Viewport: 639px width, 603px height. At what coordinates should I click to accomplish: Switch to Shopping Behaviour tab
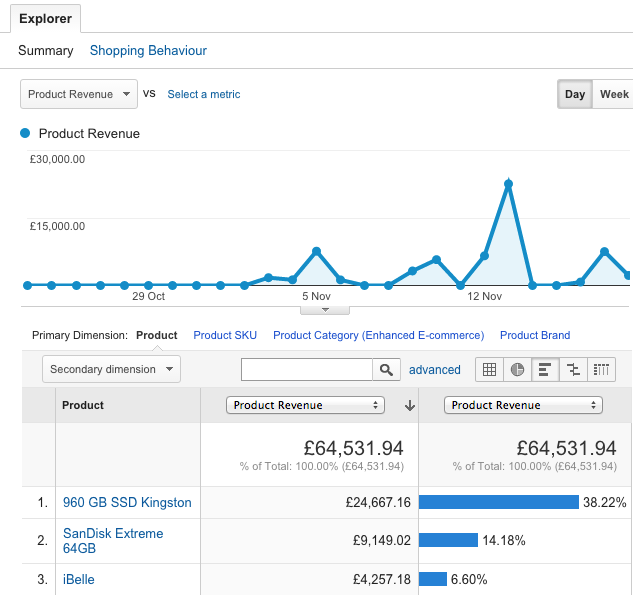pyautogui.click(x=148, y=51)
